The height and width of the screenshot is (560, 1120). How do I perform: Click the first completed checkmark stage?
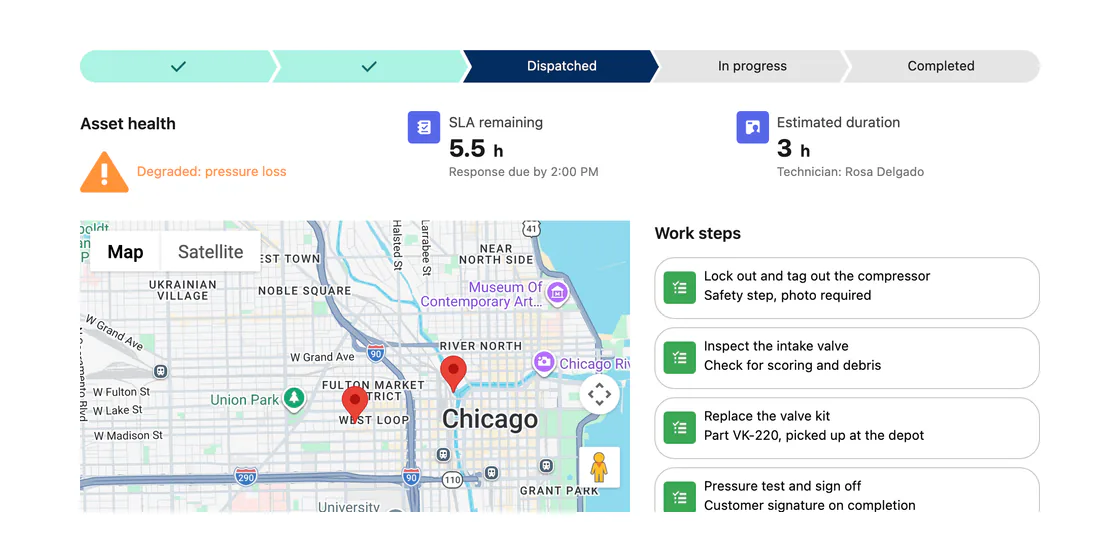178,66
